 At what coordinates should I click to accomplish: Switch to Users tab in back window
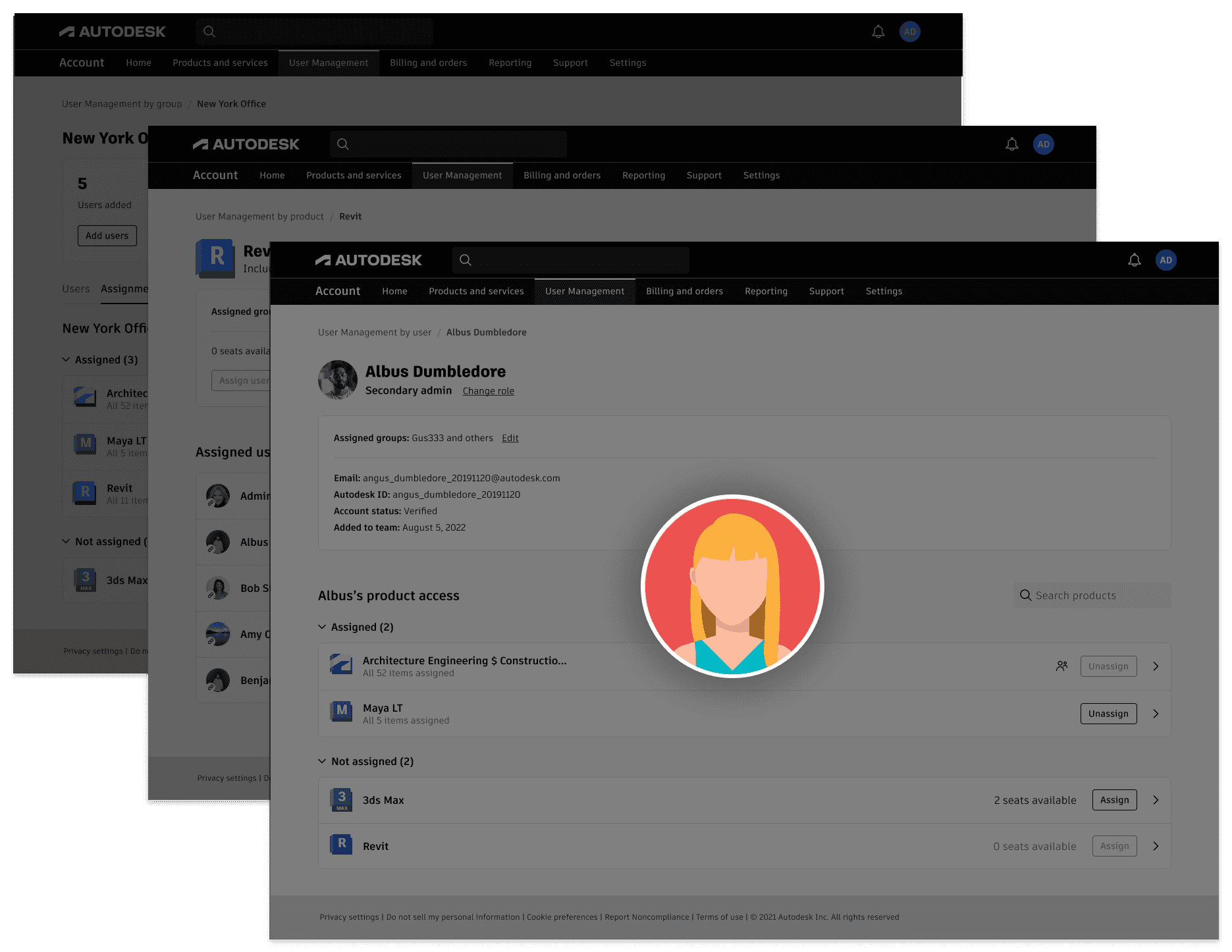[76, 288]
